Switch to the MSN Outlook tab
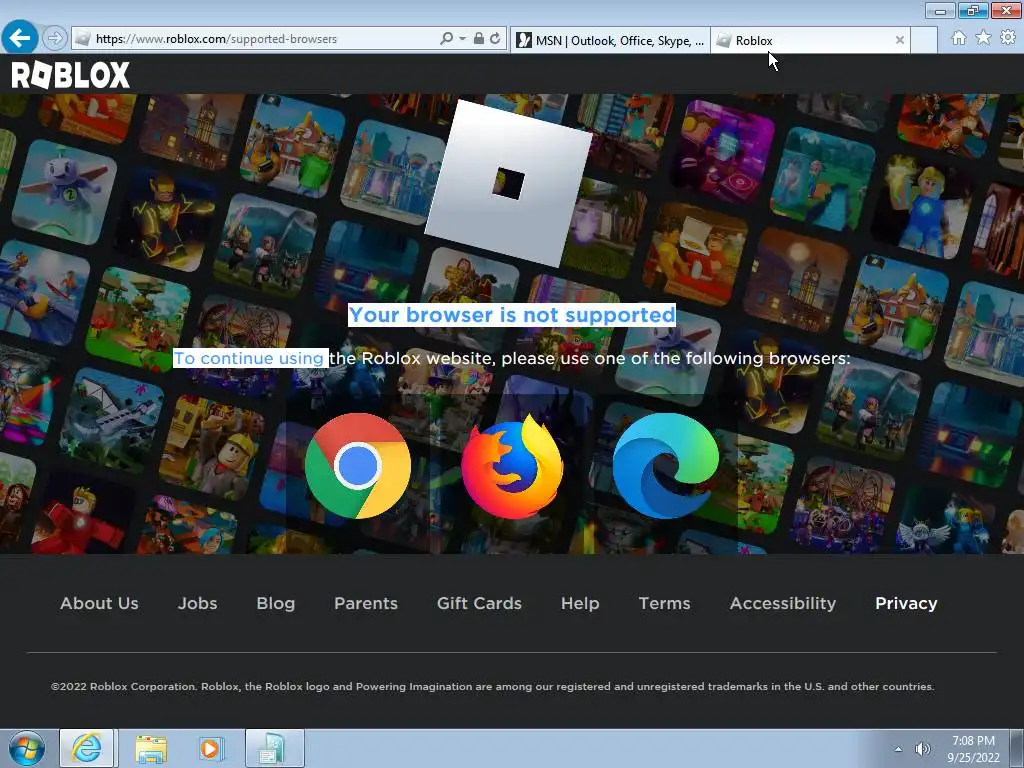Screen dimensions: 1024x768 click(x=611, y=40)
